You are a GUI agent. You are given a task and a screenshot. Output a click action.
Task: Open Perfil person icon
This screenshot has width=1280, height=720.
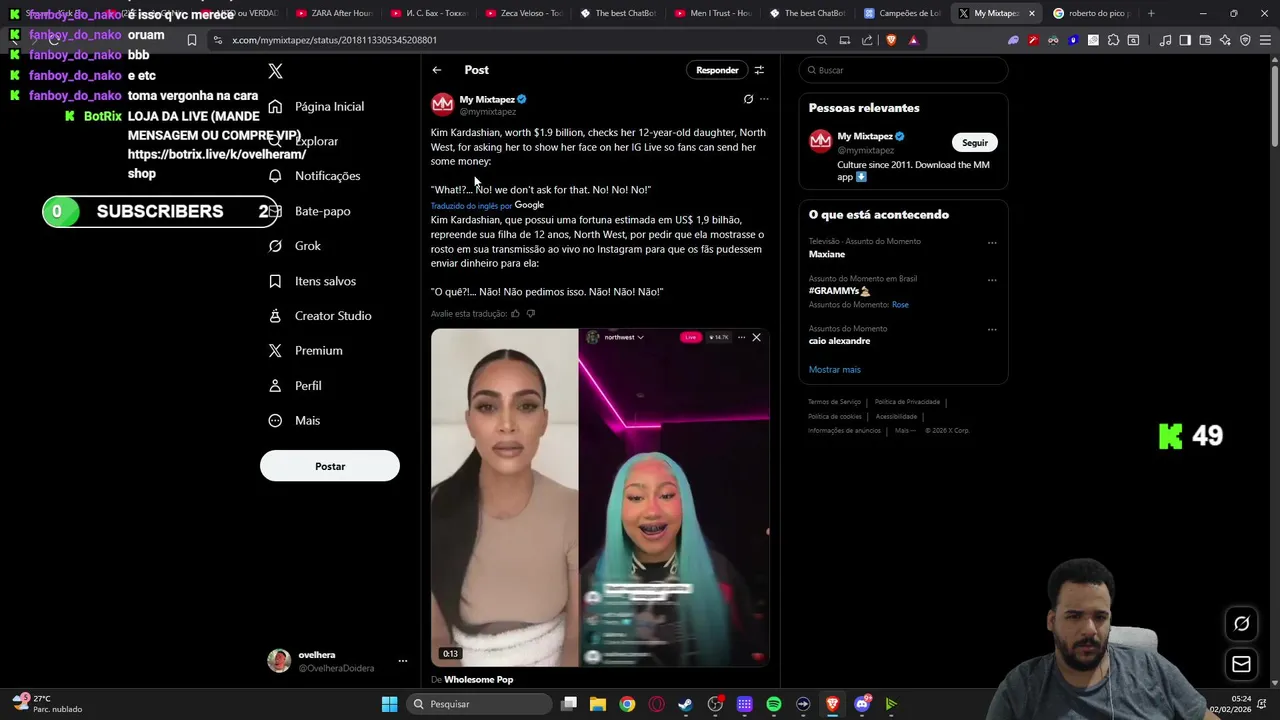point(275,385)
